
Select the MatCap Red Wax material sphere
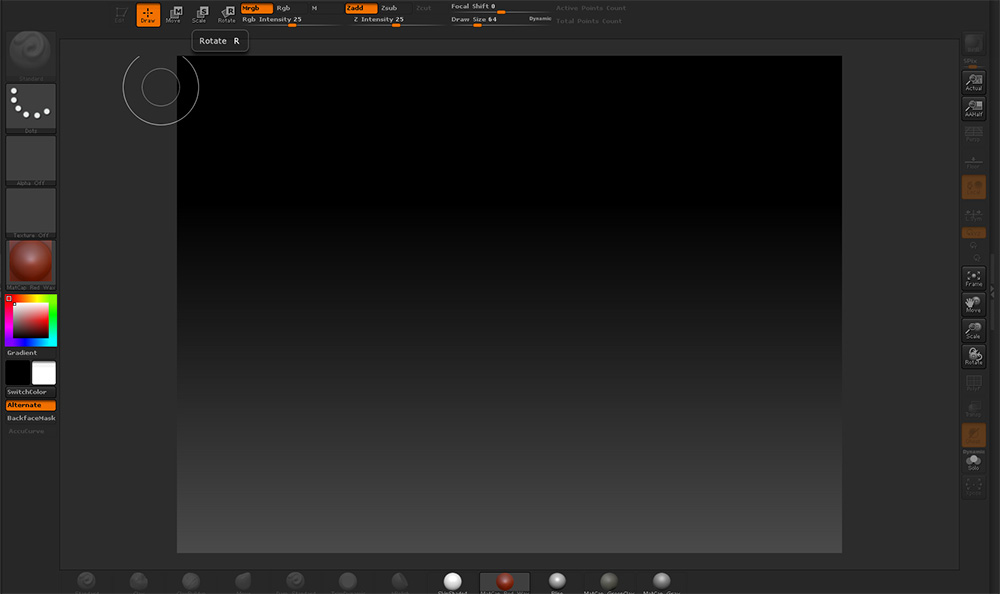coord(505,583)
